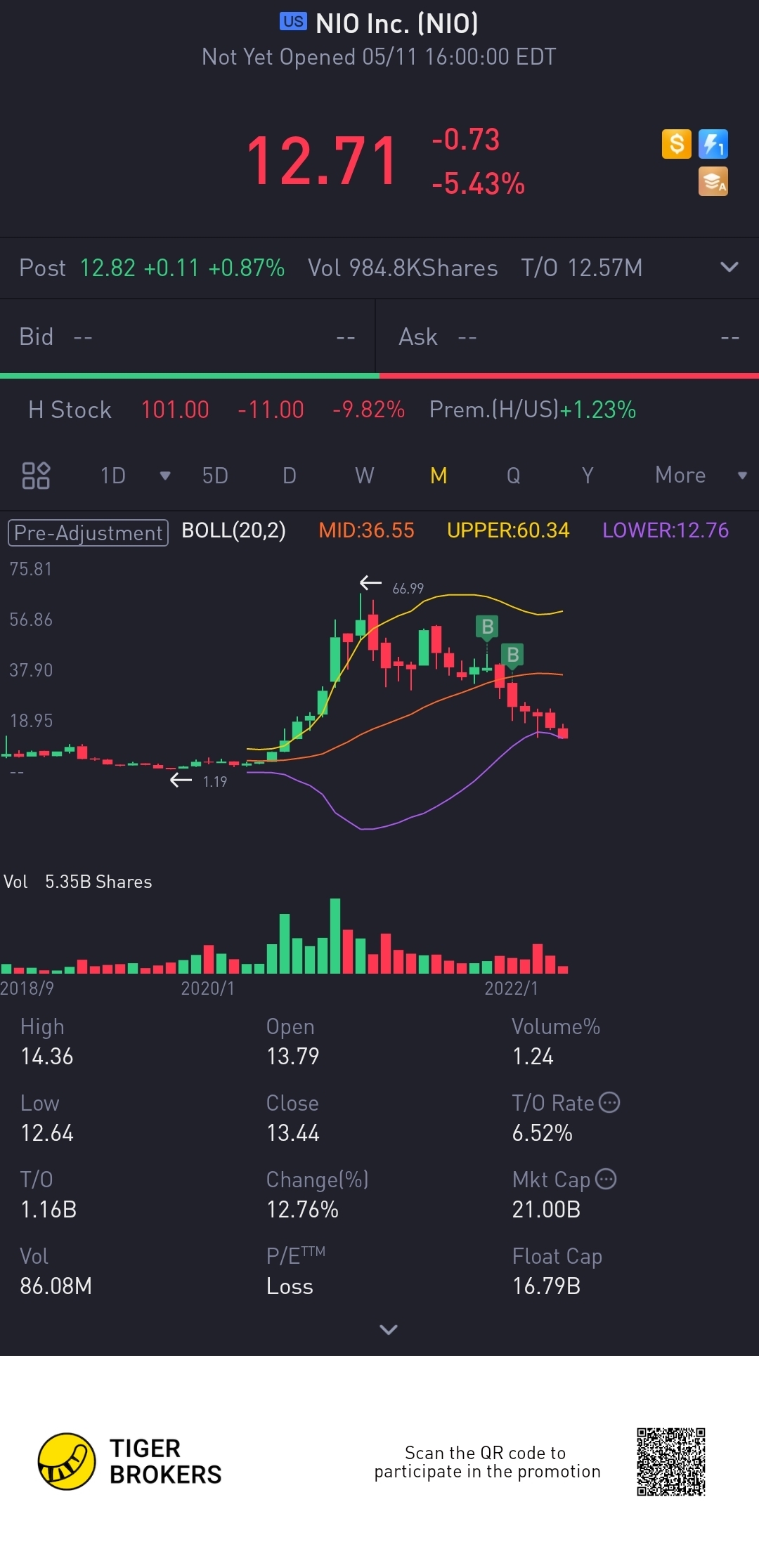Tap the NIO Inc. (NIO) title
Screen dimensions: 759x1568
[397, 23]
